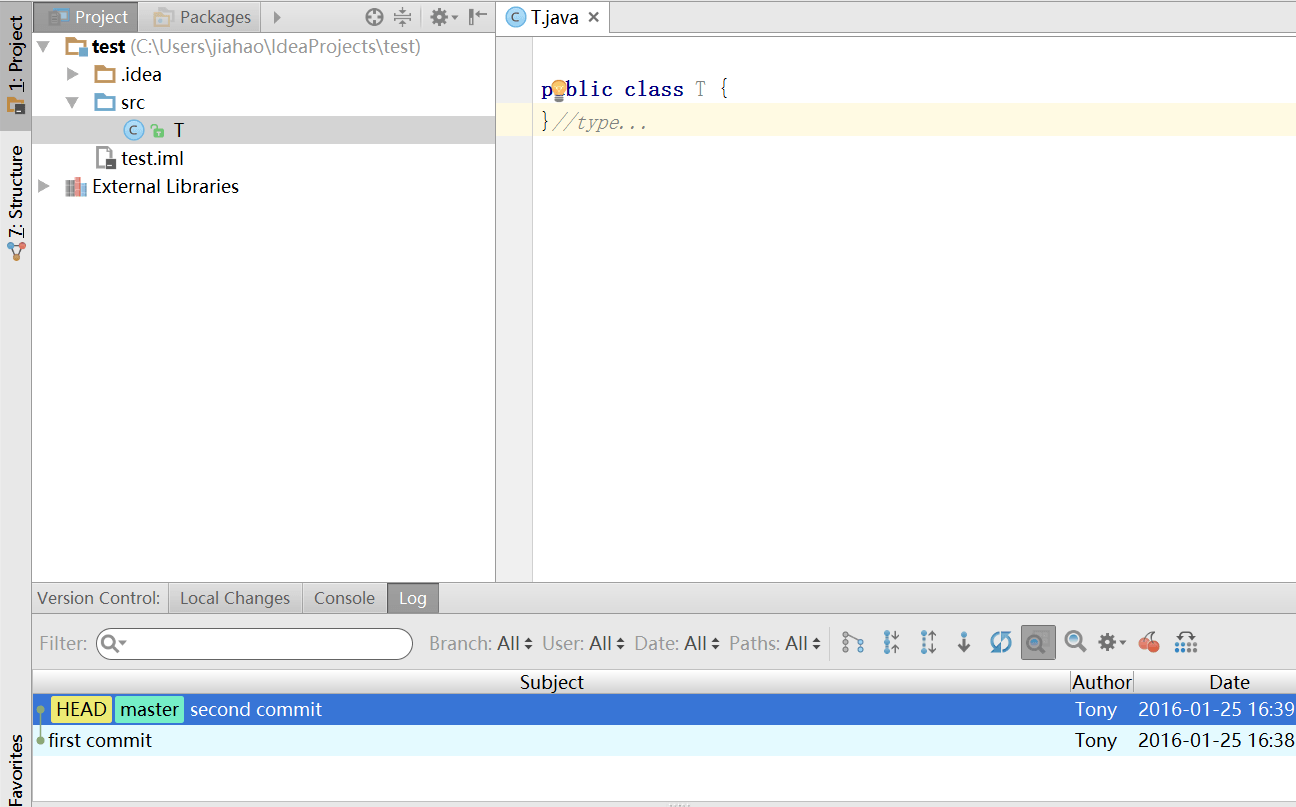Open the Local Changes tab
Screen dimensions: 1296x807
(x=235, y=598)
